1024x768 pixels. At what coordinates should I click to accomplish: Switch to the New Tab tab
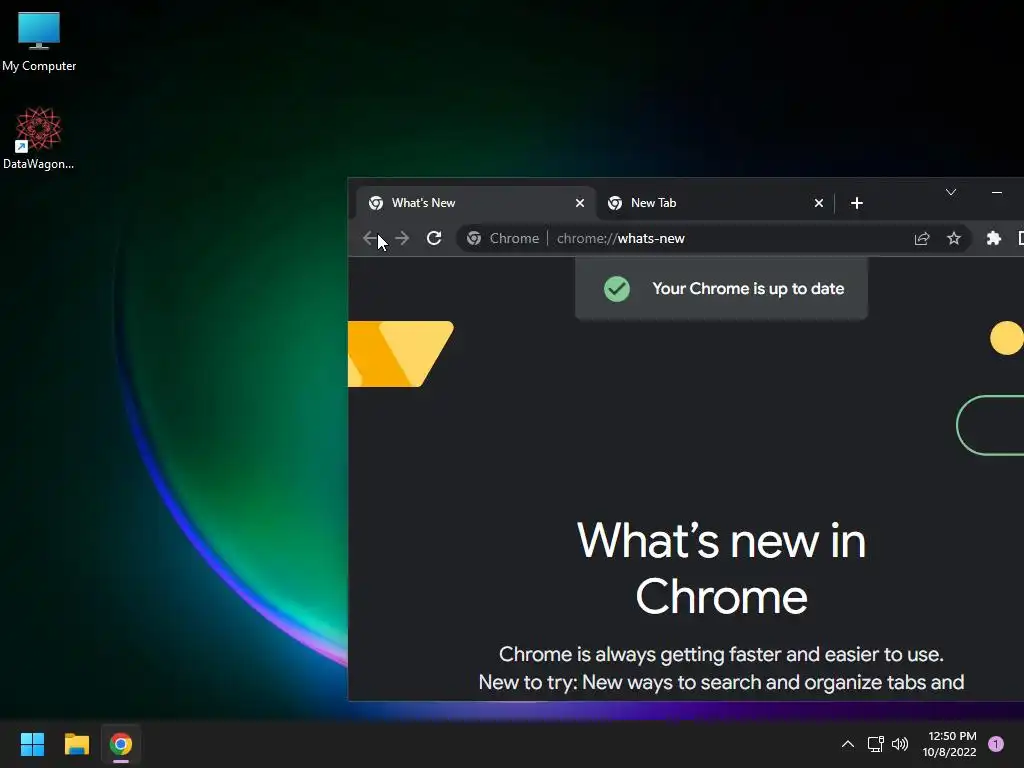714,203
